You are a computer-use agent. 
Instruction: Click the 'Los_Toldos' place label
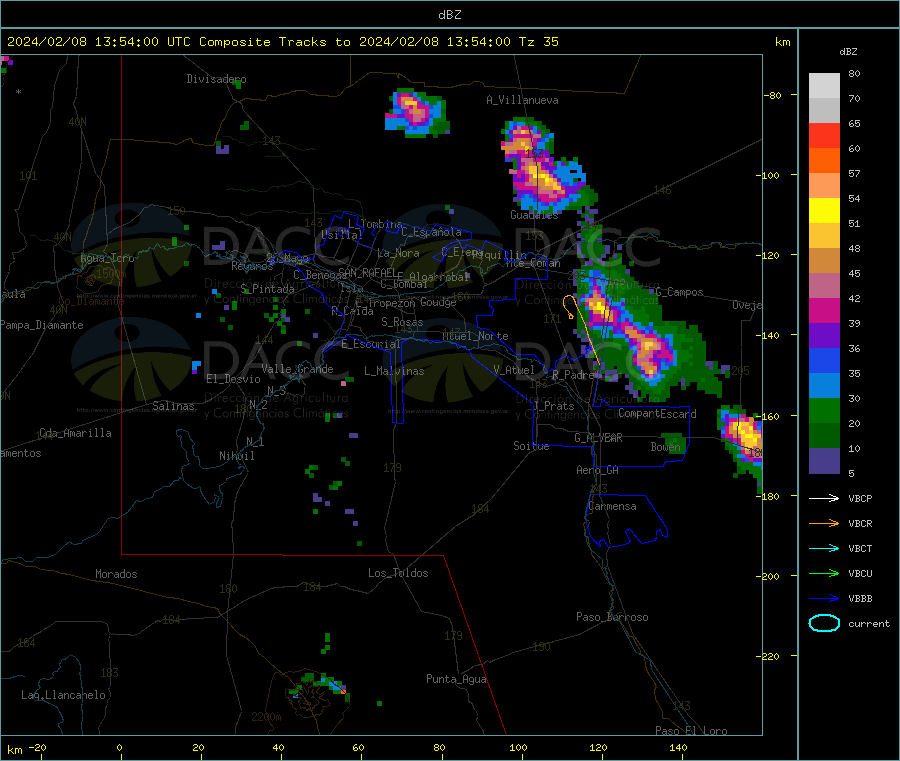click(398, 573)
